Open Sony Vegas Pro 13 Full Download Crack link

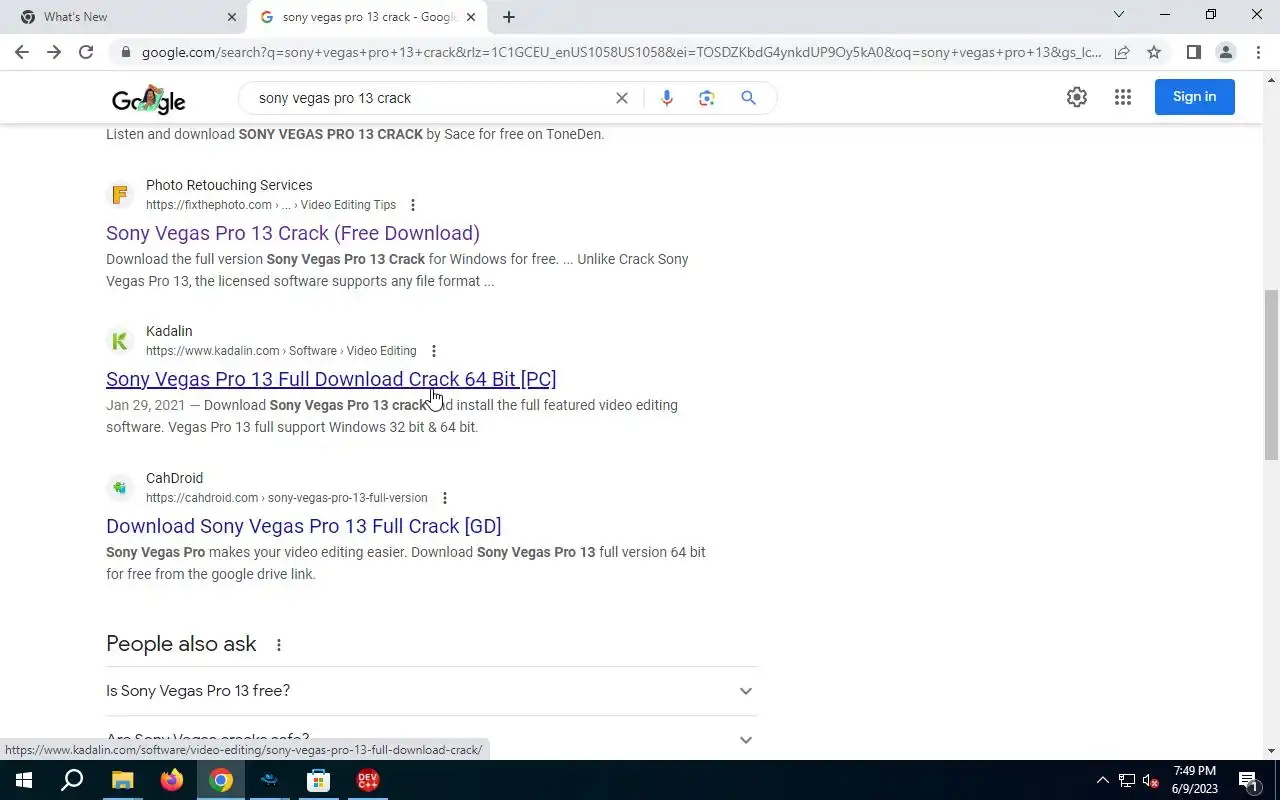tap(331, 379)
